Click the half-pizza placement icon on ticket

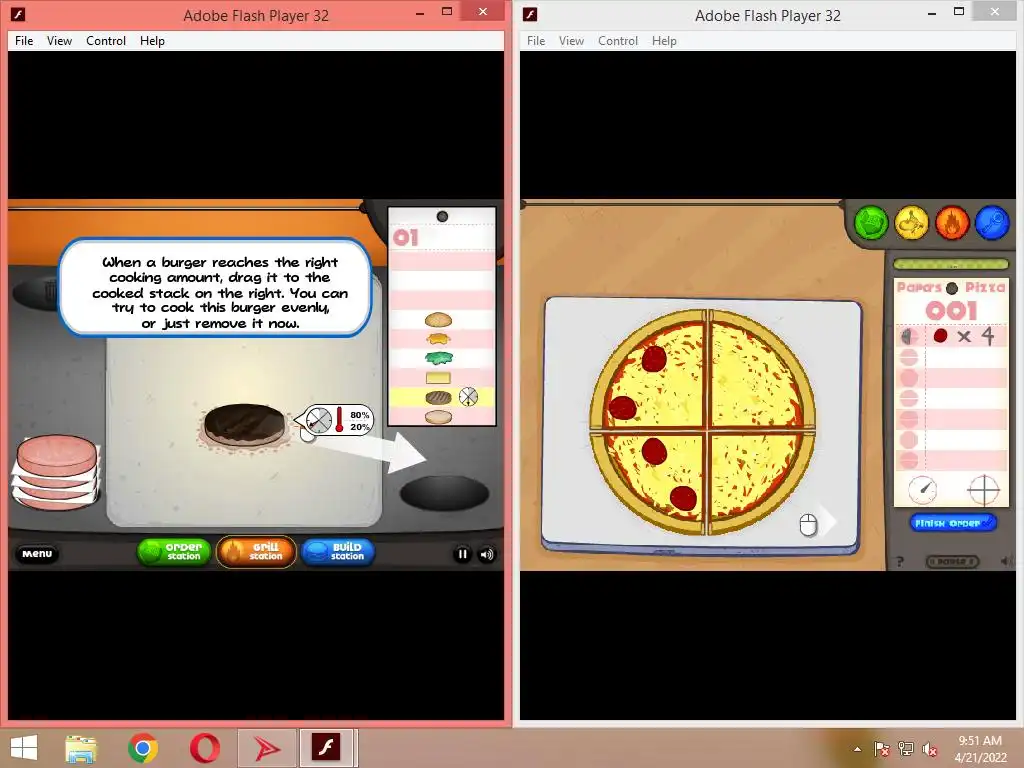909,336
